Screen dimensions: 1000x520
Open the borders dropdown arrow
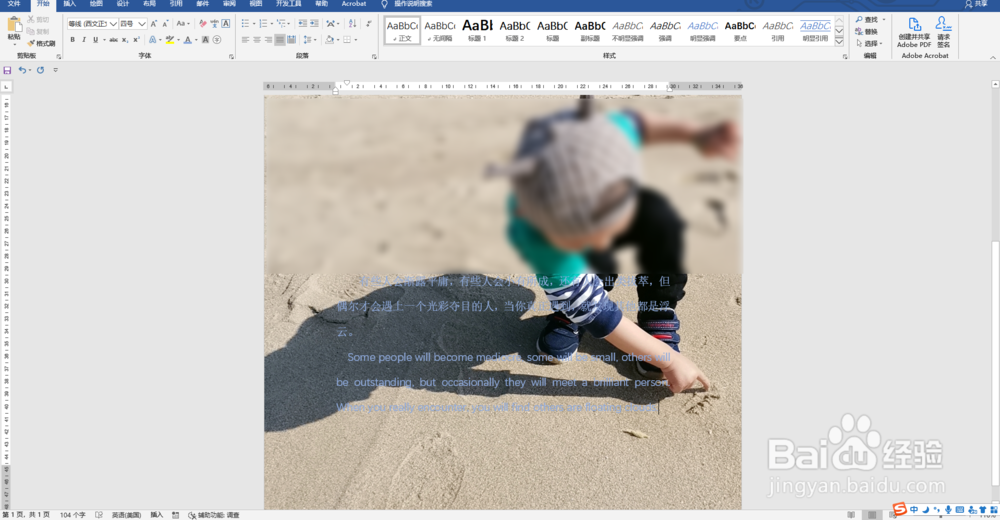click(355, 40)
